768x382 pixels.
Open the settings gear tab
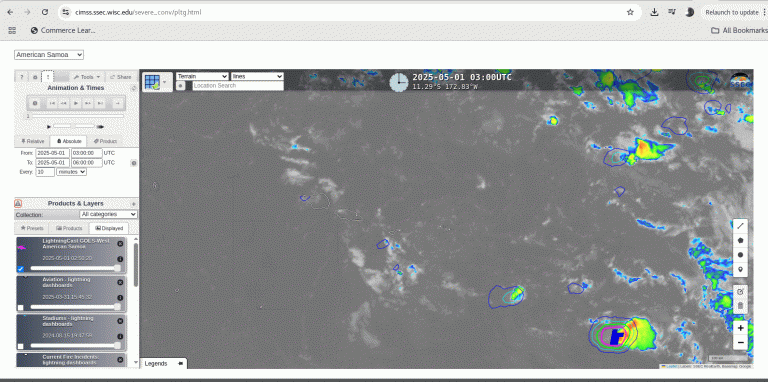click(35, 77)
